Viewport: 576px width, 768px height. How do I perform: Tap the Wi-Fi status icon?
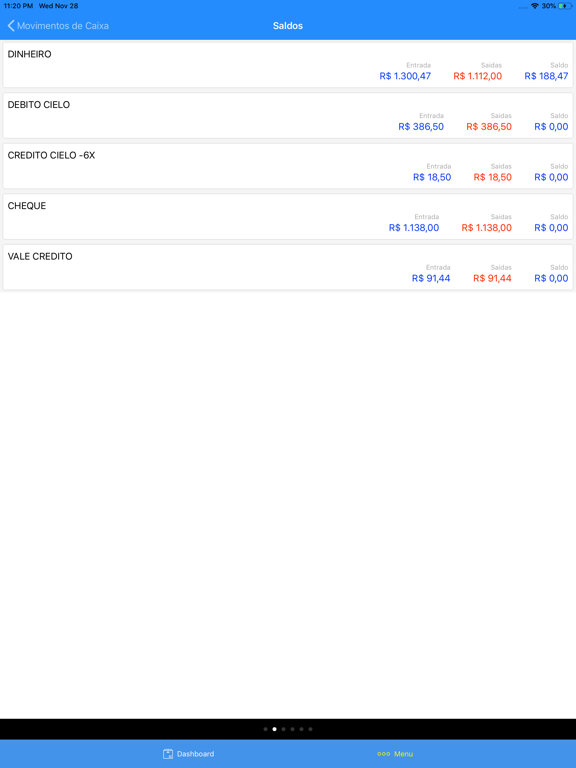pos(535,6)
